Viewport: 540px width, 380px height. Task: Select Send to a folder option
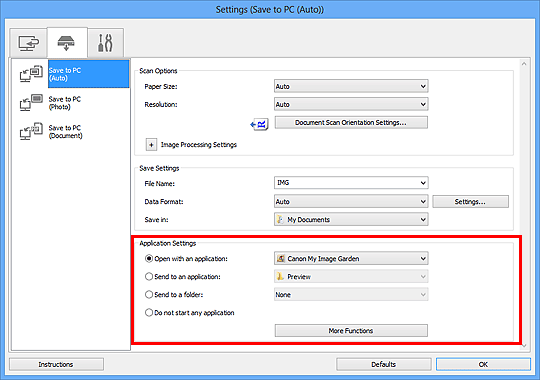point(174,295)
